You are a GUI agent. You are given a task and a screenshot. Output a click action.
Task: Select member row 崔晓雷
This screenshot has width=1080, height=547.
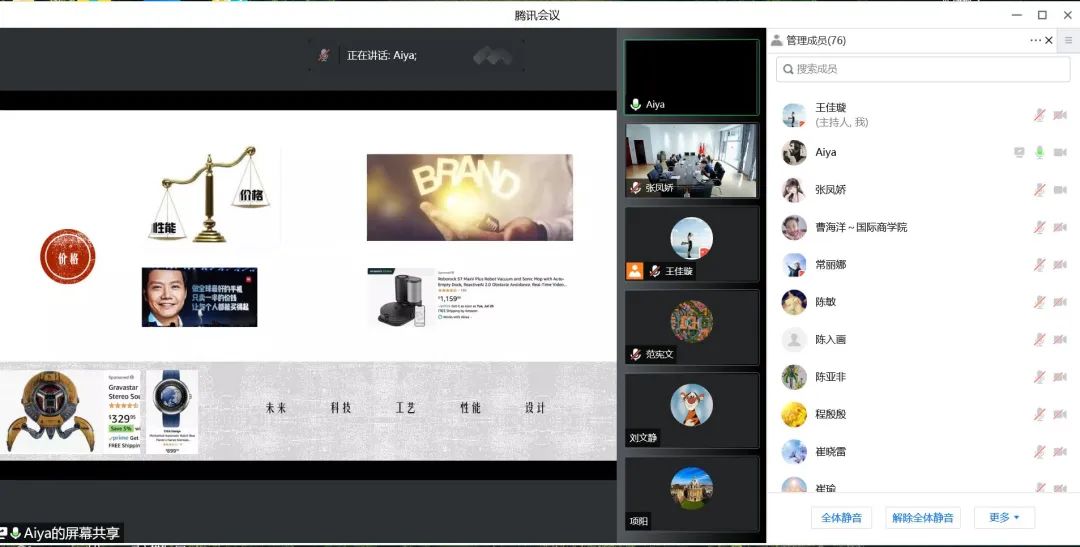(923, 451)
